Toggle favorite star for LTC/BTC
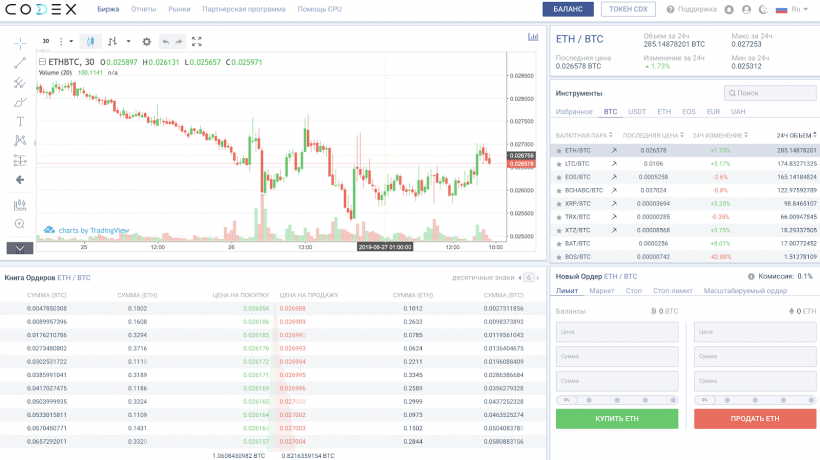The width and height of the screenshot is (820, 460). pyautogui.click(x=559, y=164)
